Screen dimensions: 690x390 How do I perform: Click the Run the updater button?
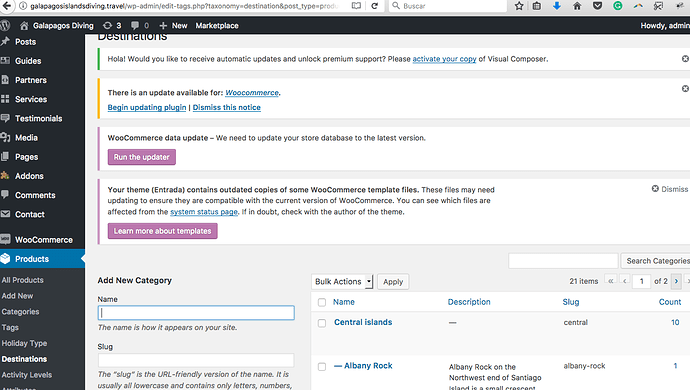tap(142, 157)
